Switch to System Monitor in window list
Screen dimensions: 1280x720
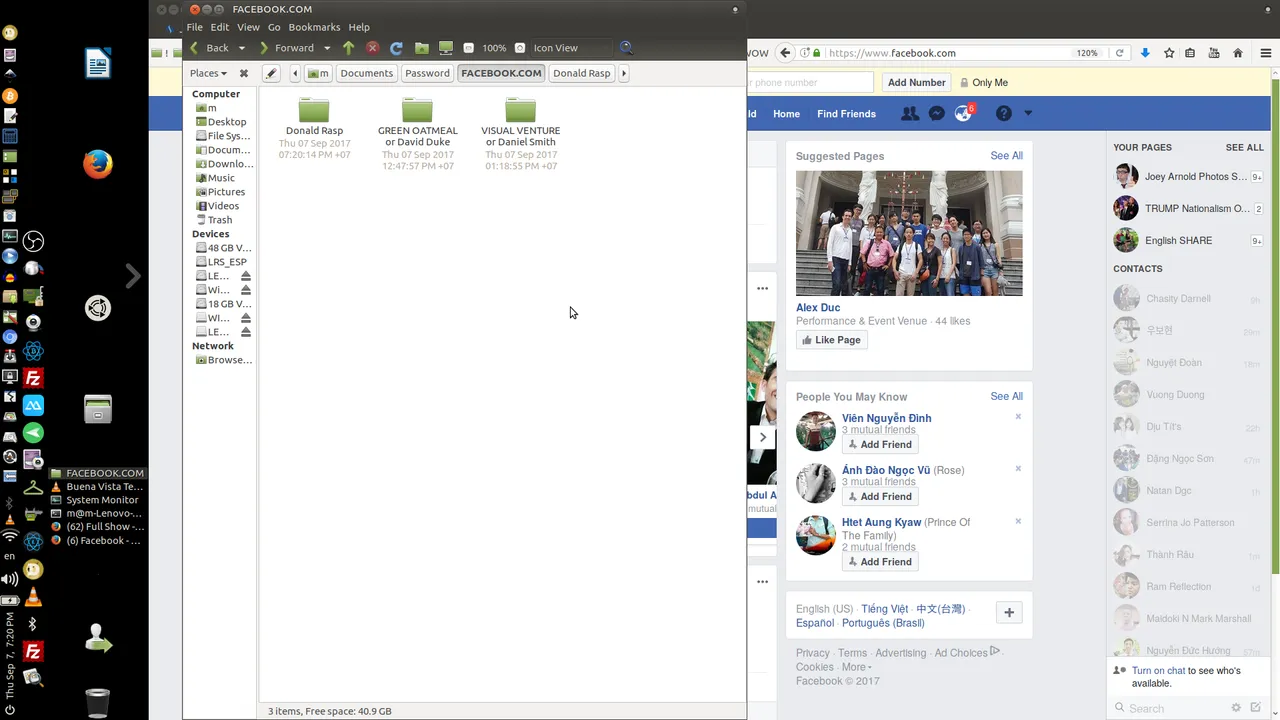97,500
